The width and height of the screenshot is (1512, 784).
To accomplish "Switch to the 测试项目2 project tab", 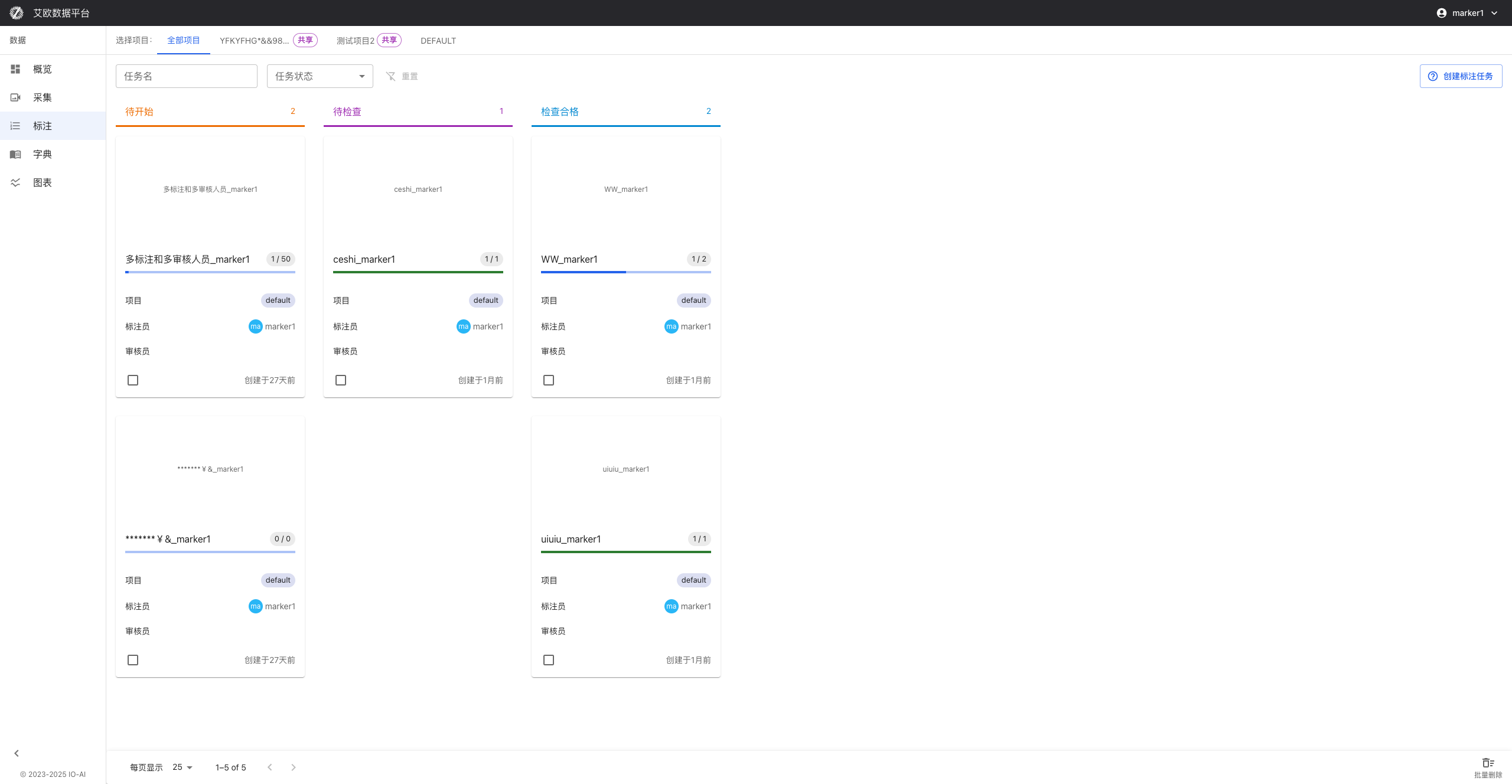I will [356, 41].
